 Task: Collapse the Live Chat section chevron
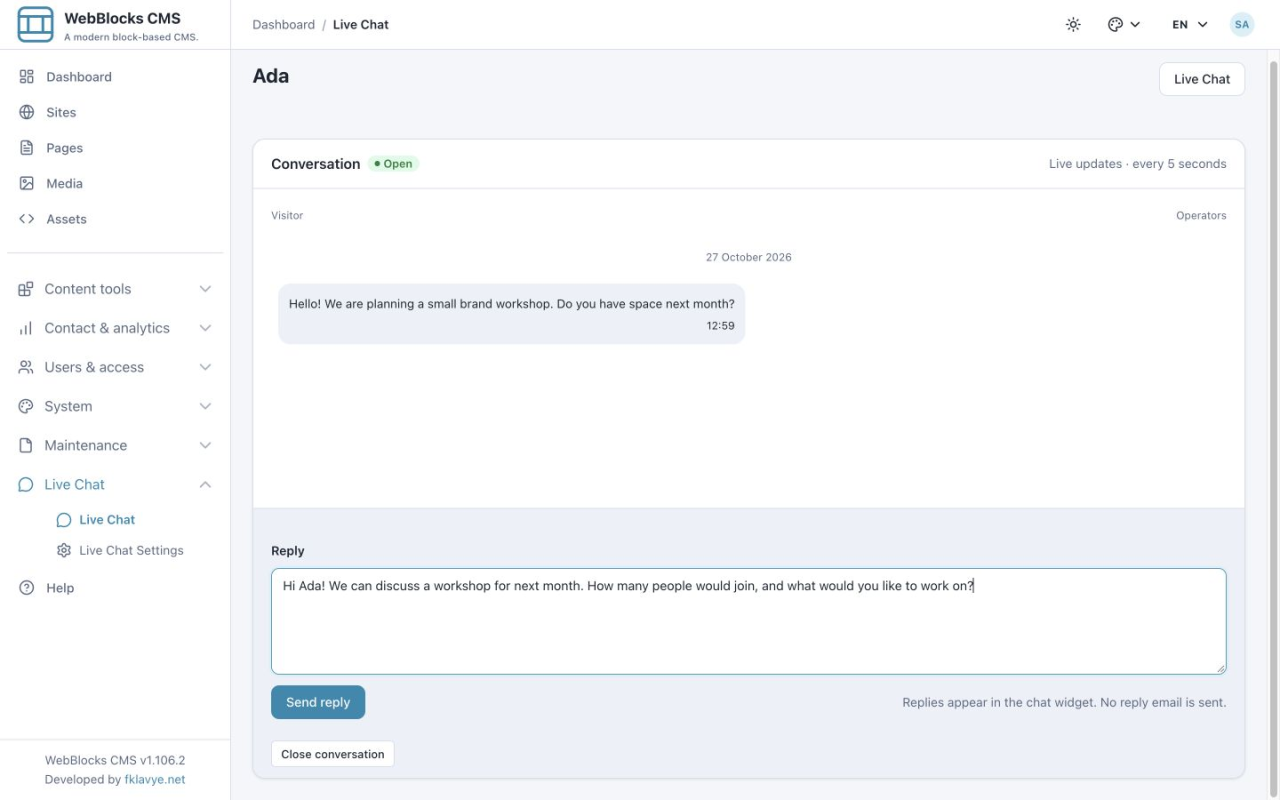click(x=205, y=484)
